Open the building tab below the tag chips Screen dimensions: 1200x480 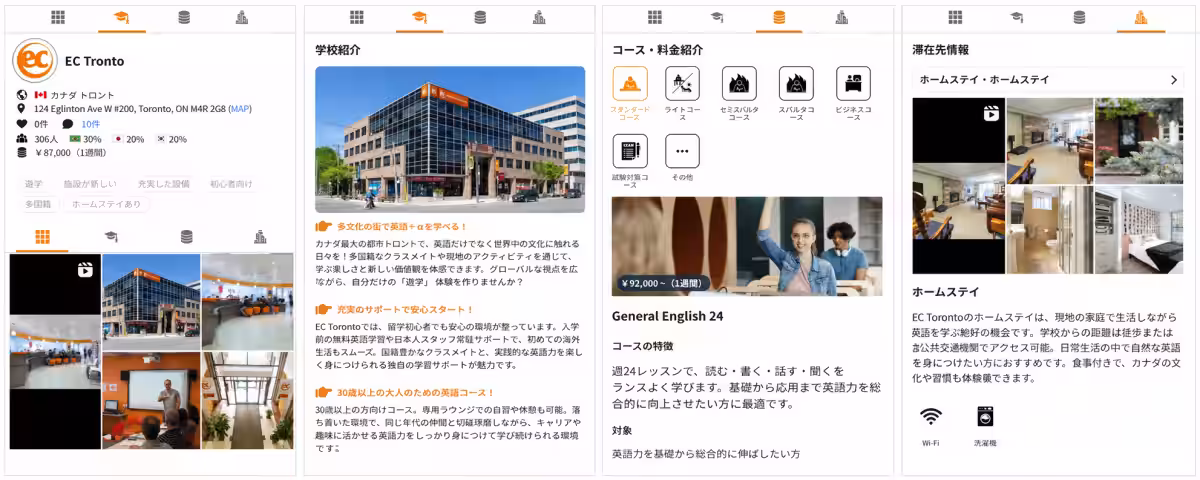260,237
